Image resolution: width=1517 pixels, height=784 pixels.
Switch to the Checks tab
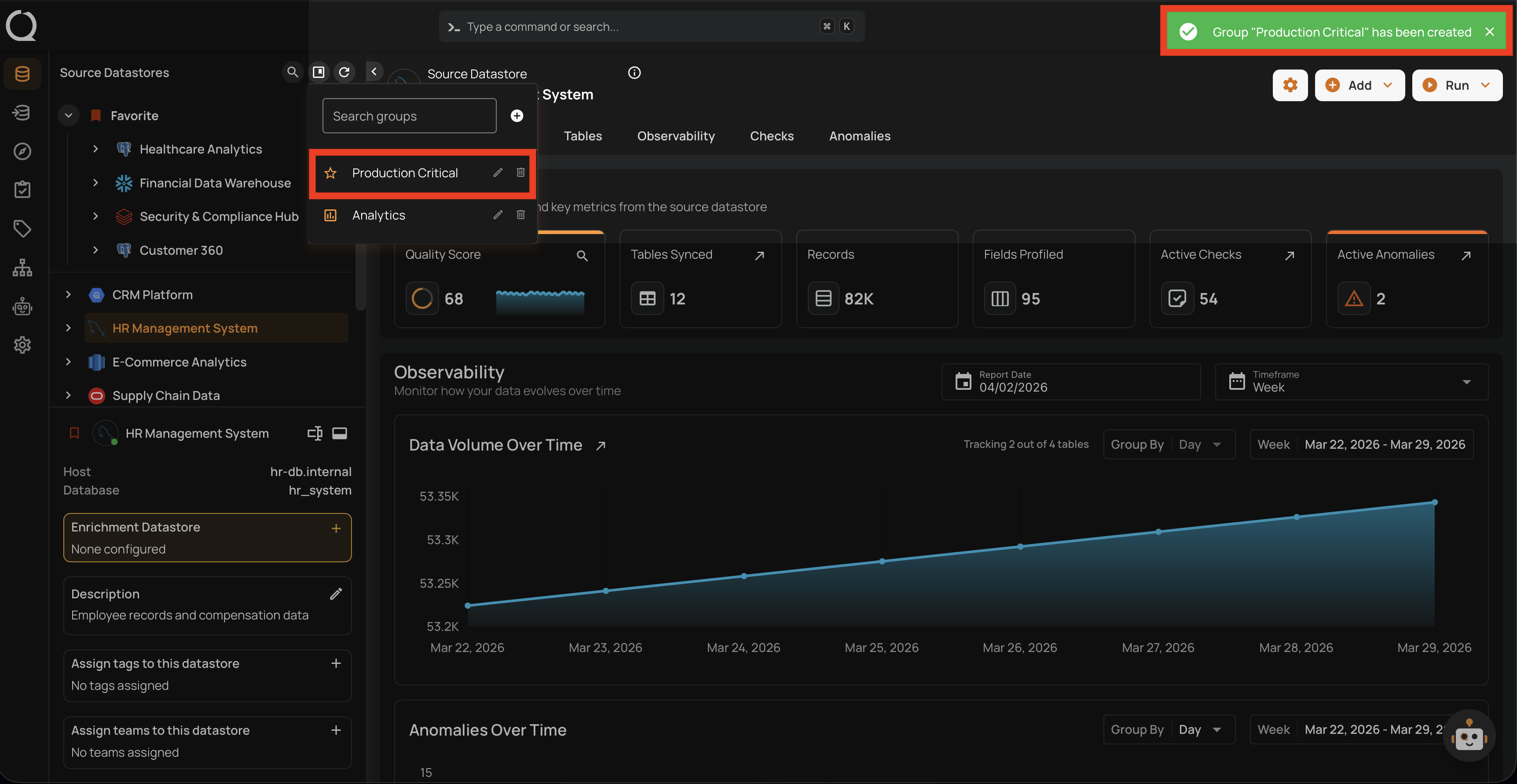(771, 136)
